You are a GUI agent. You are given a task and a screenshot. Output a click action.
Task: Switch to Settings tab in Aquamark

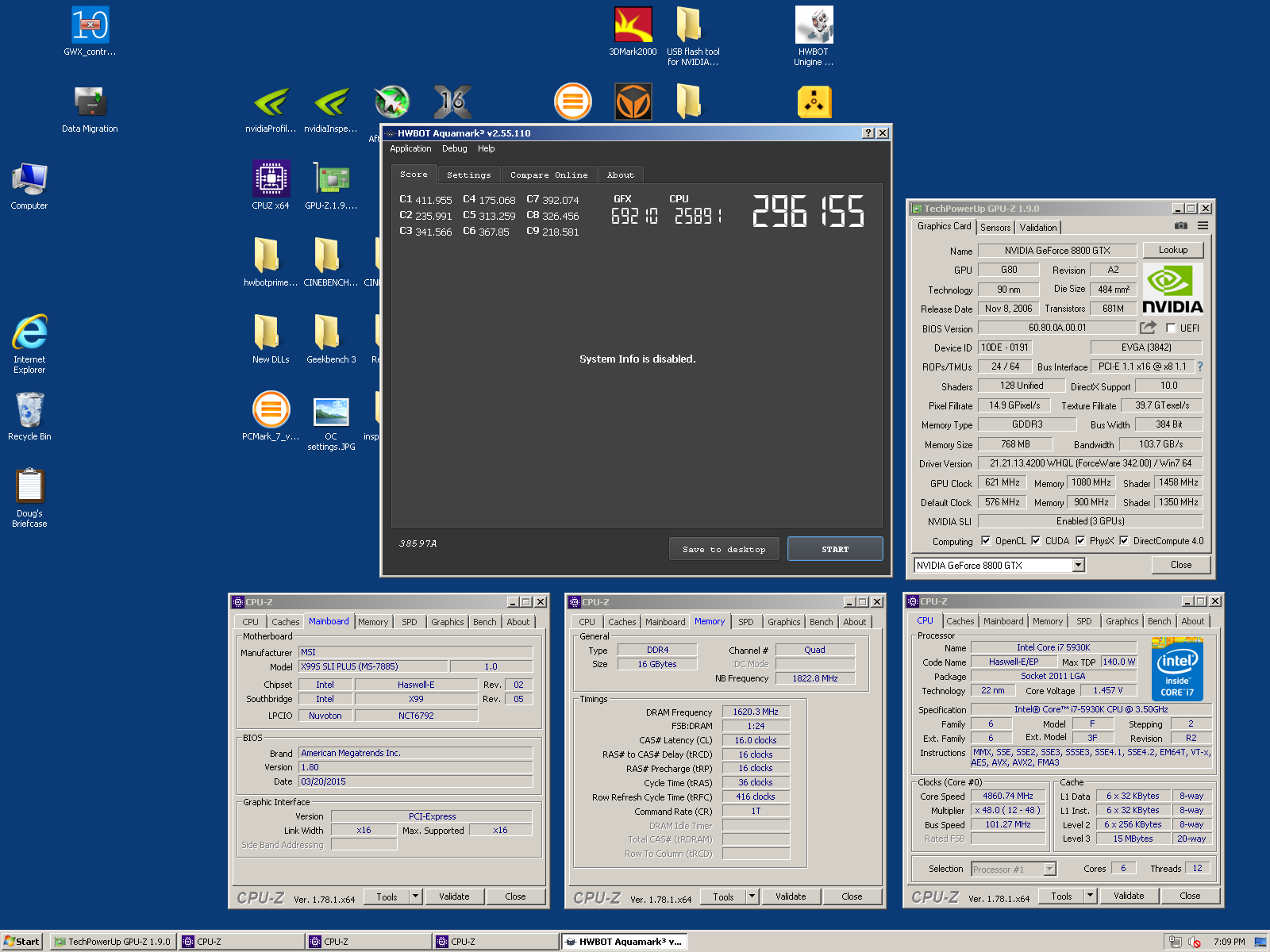(x=468, y=175)
